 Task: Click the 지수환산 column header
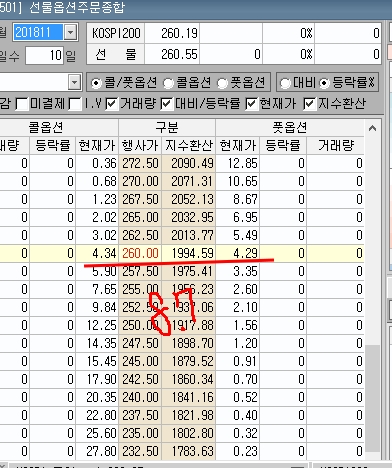click(189, 145)
